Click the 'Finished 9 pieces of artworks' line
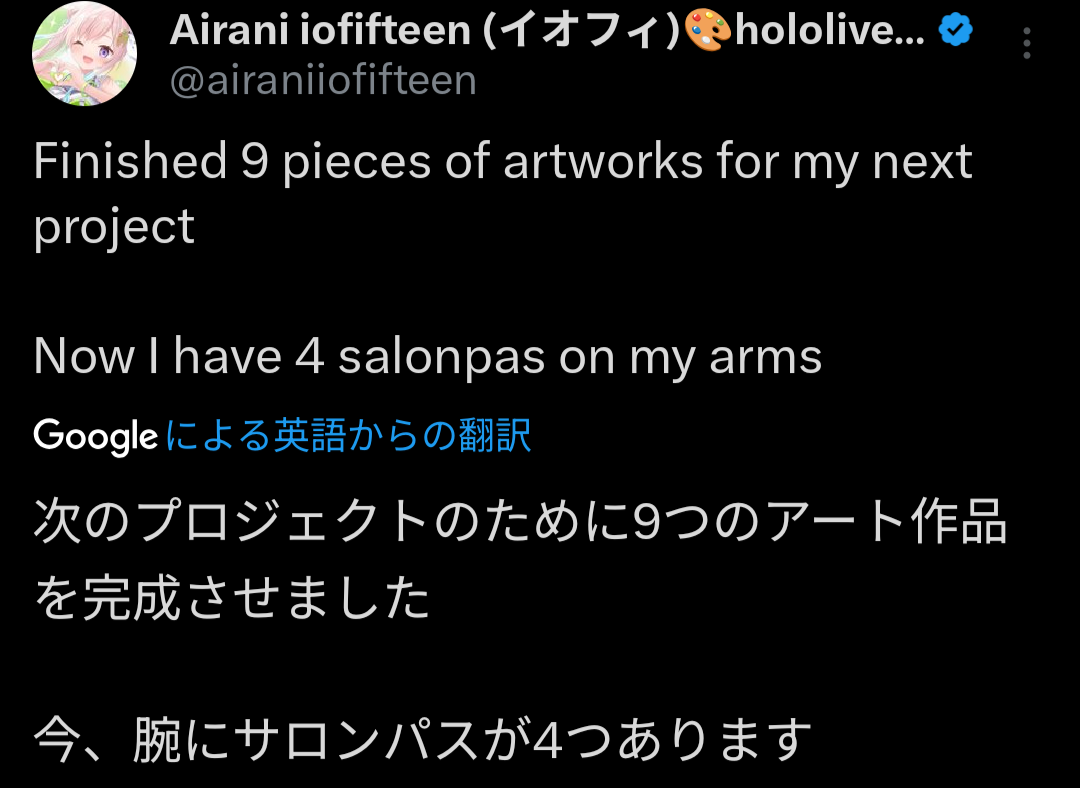This screenshot has height=788, width=1080. [503, 163]
